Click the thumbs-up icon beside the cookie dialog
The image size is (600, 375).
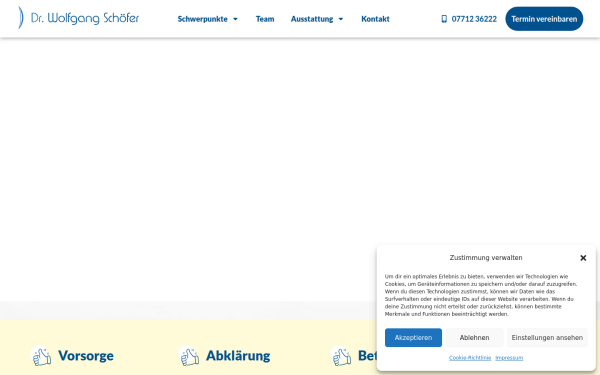pos(341,356)
